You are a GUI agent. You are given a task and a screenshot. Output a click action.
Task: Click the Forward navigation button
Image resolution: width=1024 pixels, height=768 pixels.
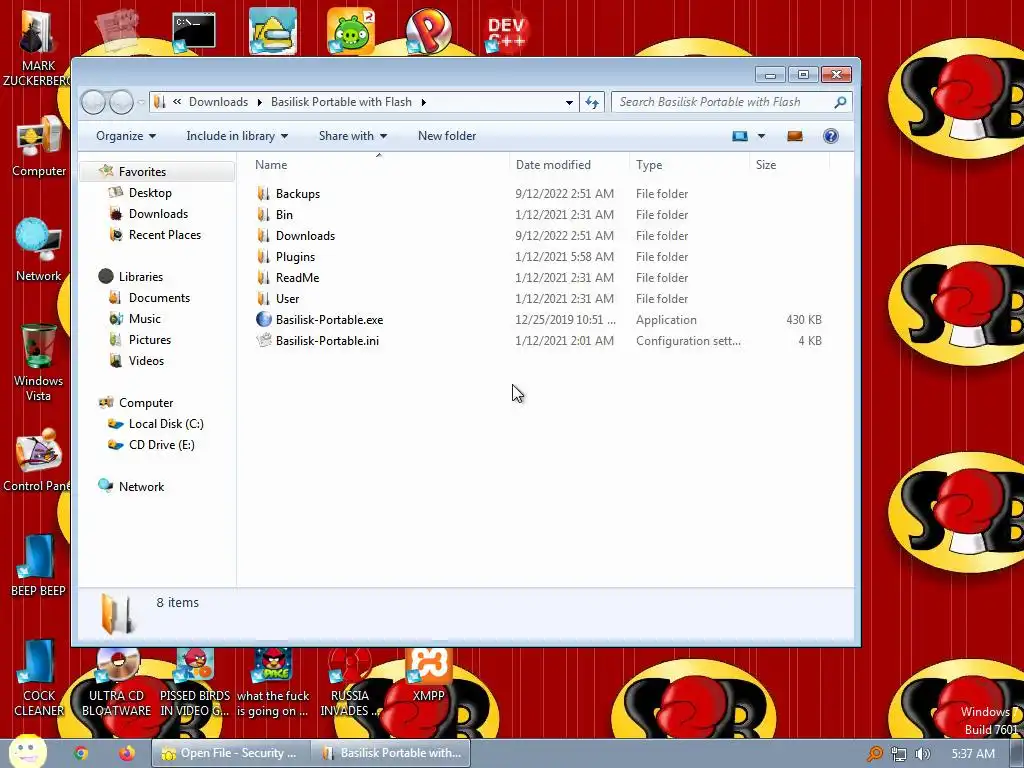121,102
